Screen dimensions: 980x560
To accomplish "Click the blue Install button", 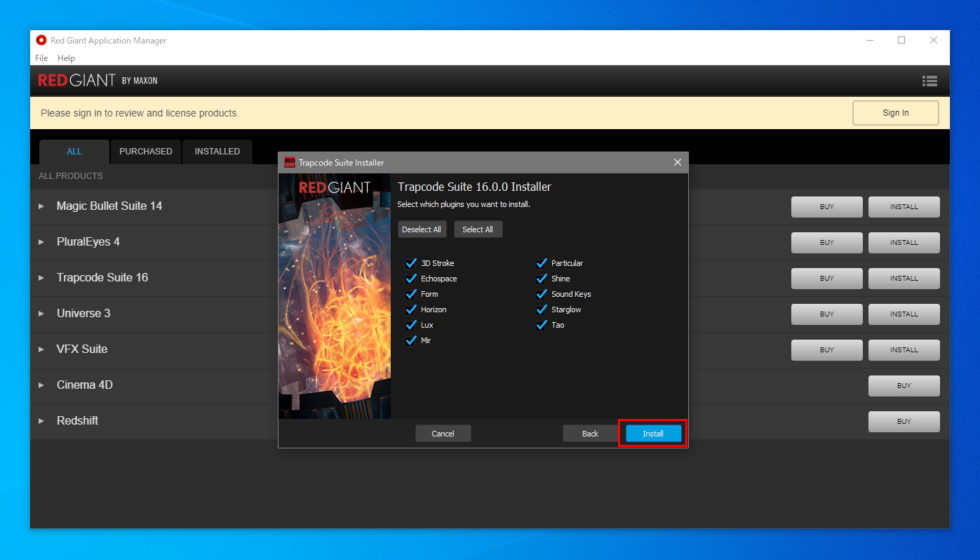I will click(653, 433).
